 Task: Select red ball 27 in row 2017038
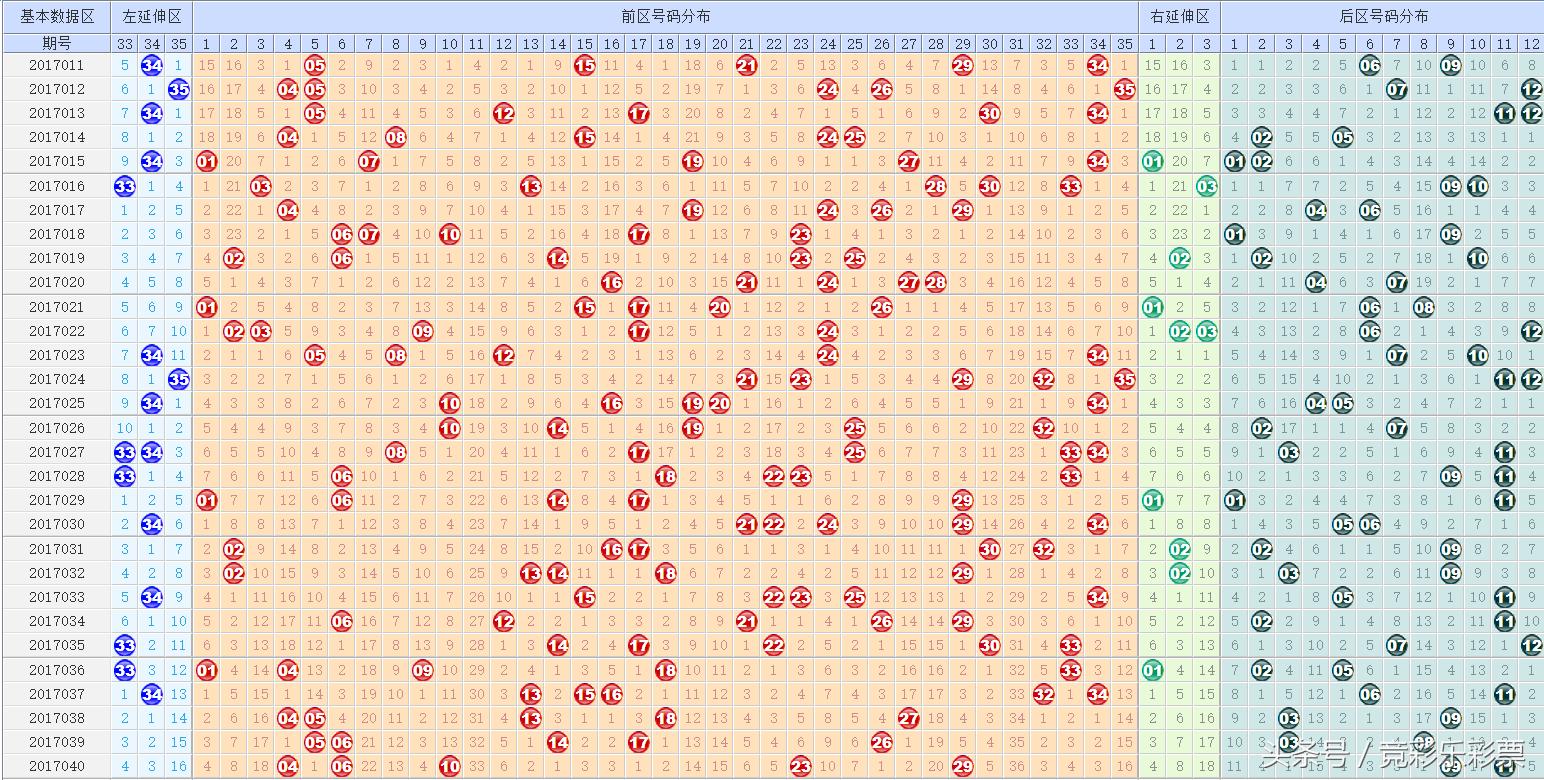pyautogui.click(x=908, y=718)
